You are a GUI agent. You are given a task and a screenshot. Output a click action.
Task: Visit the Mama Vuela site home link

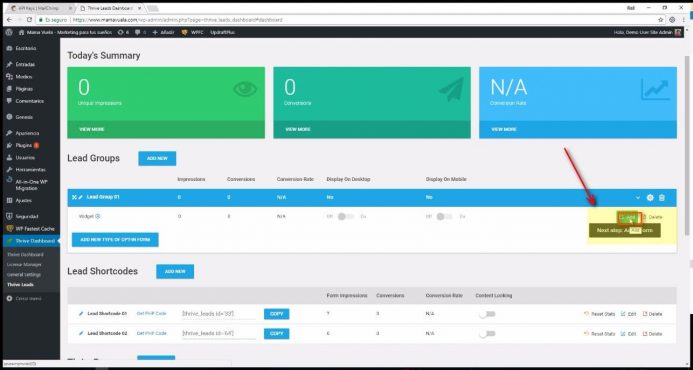[x=66, y=32]
